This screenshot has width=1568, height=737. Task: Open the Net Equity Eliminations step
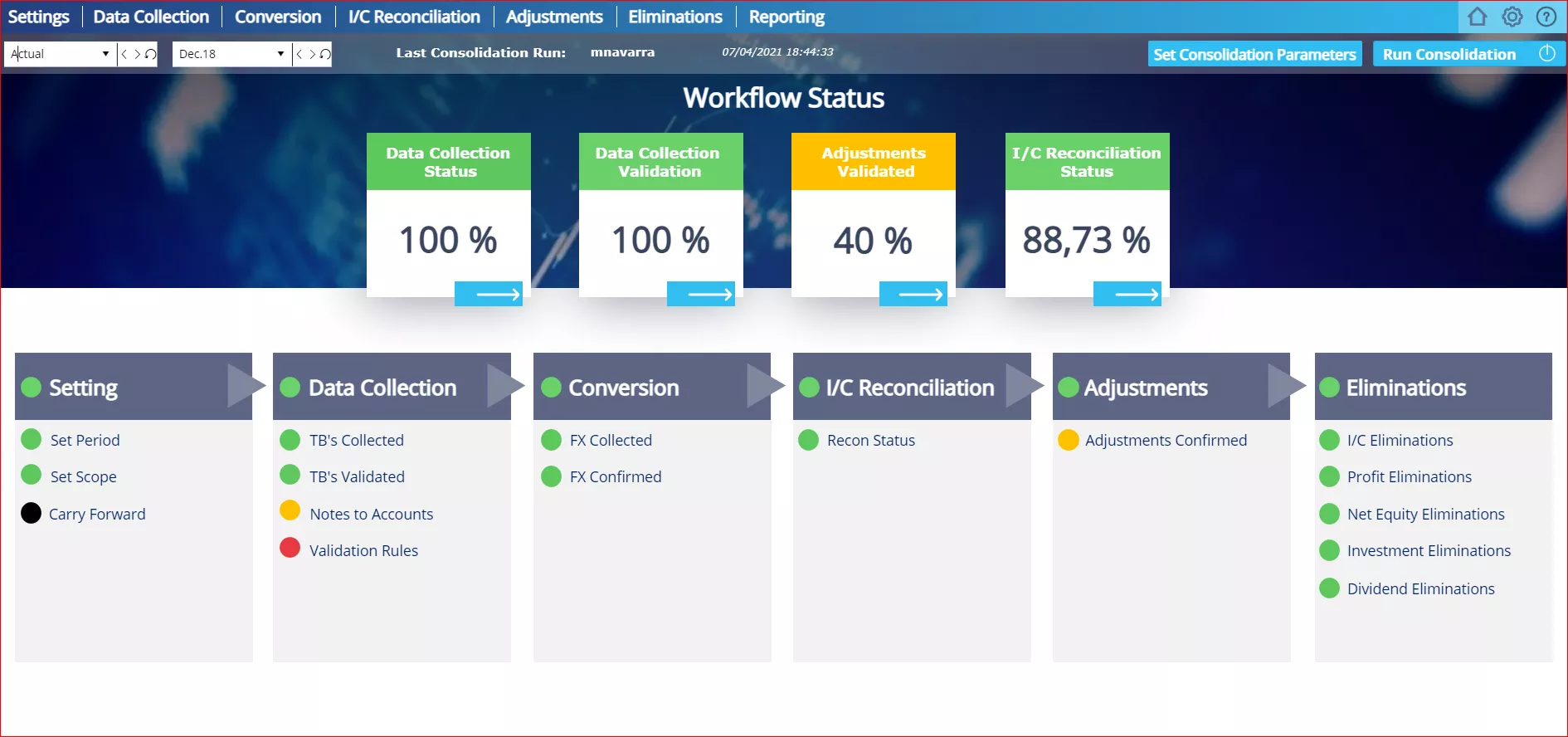pos(1426,514)
